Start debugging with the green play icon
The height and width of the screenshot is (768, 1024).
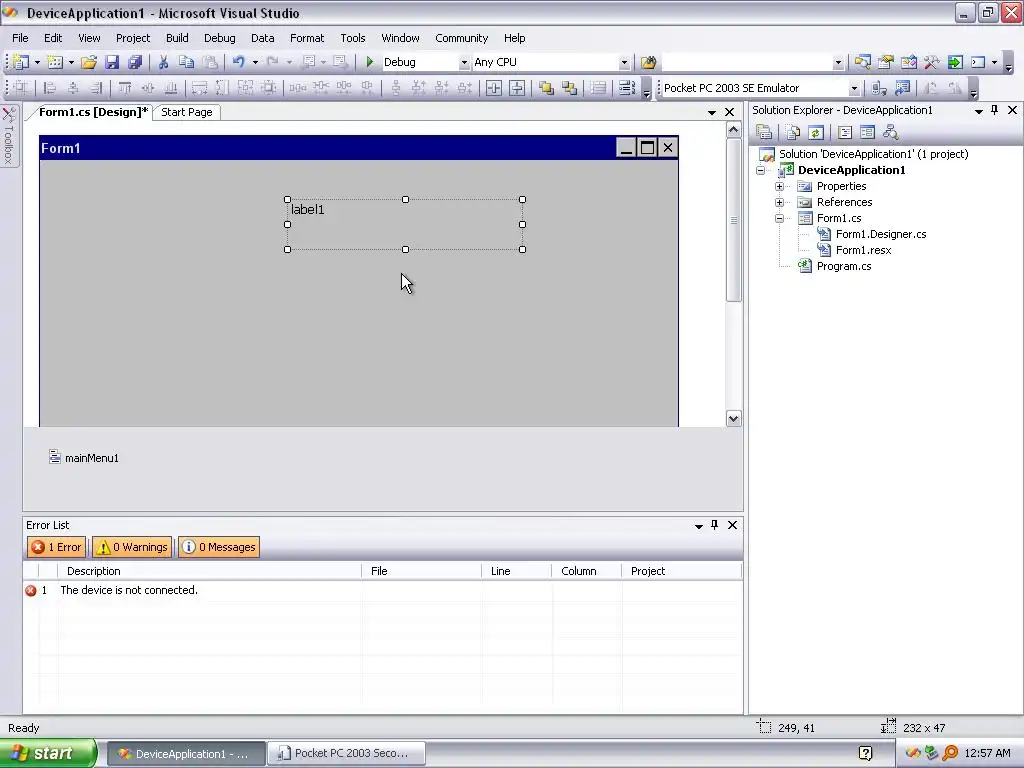pos(370,62)
